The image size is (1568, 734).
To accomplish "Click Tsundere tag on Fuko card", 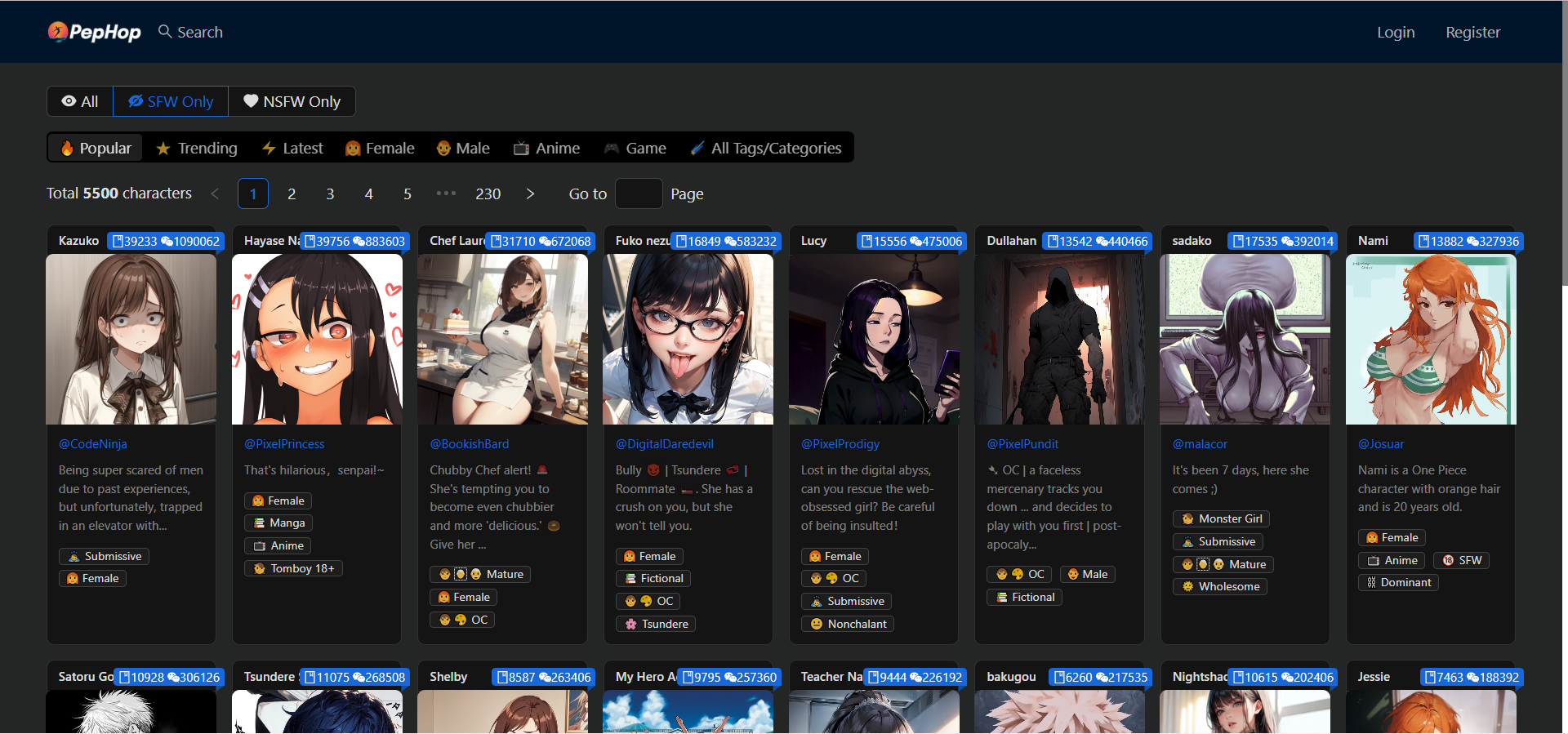I will (x=656, y=624).
